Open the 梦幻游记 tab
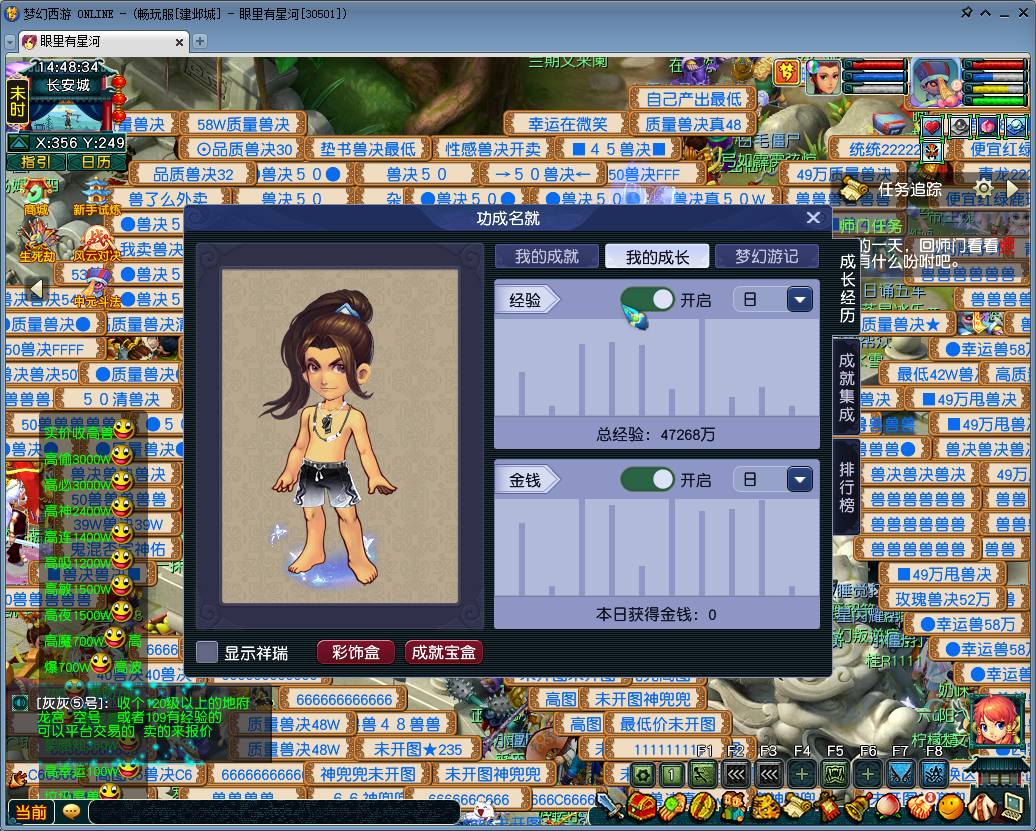The width and height of the screenshot is (1036, 831). point(766,256)
